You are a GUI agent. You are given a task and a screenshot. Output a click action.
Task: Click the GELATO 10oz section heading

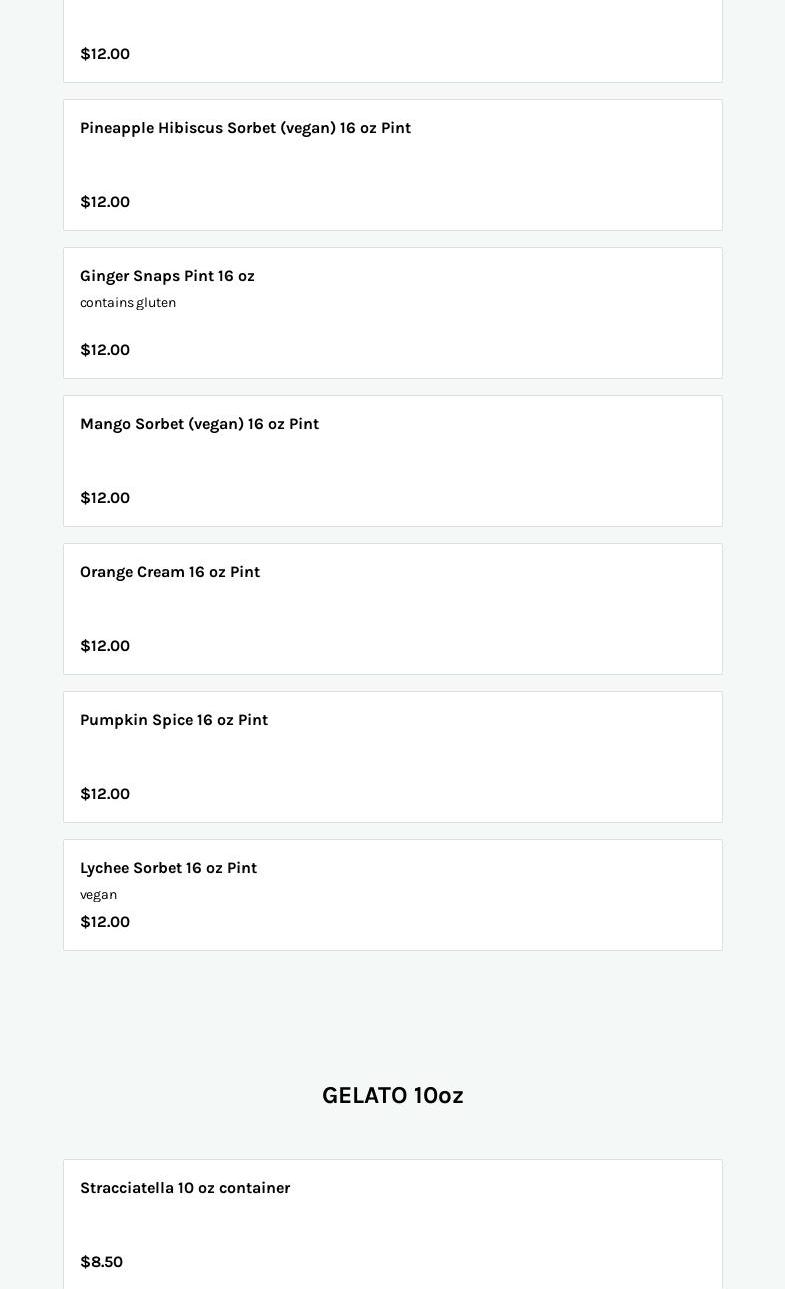point(392,1096)
